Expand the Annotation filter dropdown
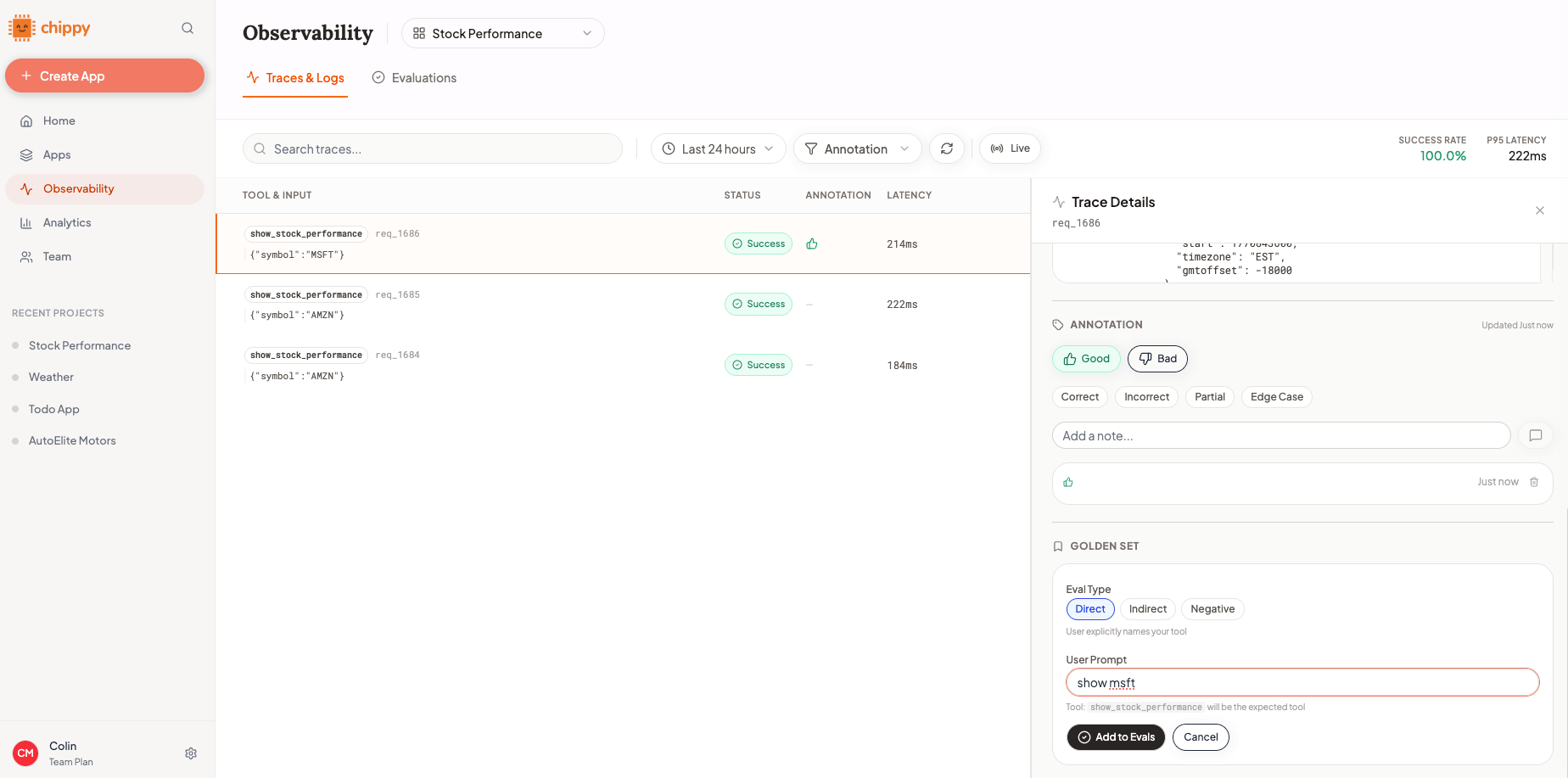The width and height of the screenshot is (1568, 778). [857, 148]
